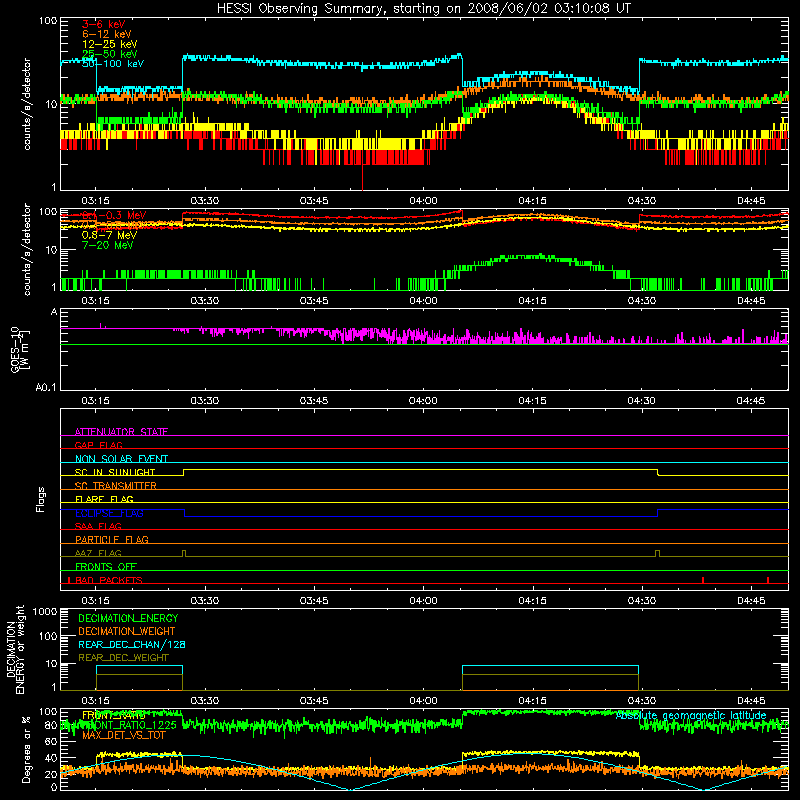Select the blue ECLIPSE_FLAG label
800x800 pixels.
click(x=109, y=513)
